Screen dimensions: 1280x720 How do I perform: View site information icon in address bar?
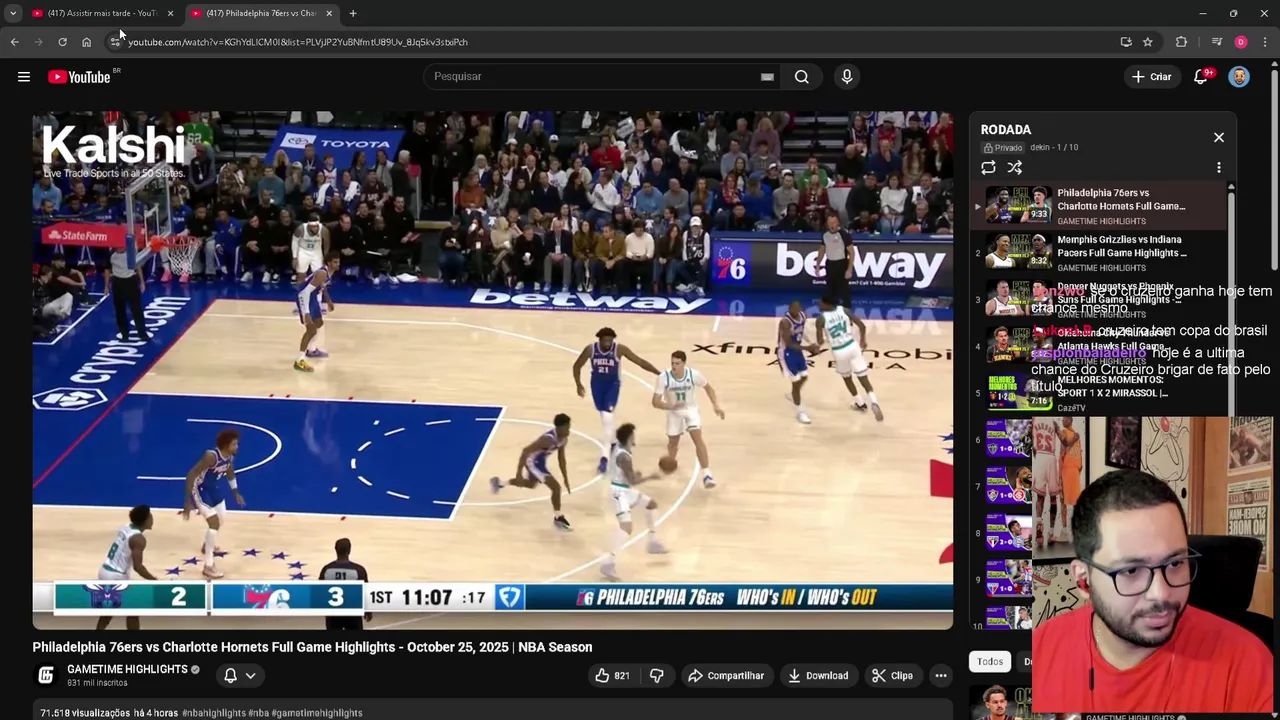(115, 42)
